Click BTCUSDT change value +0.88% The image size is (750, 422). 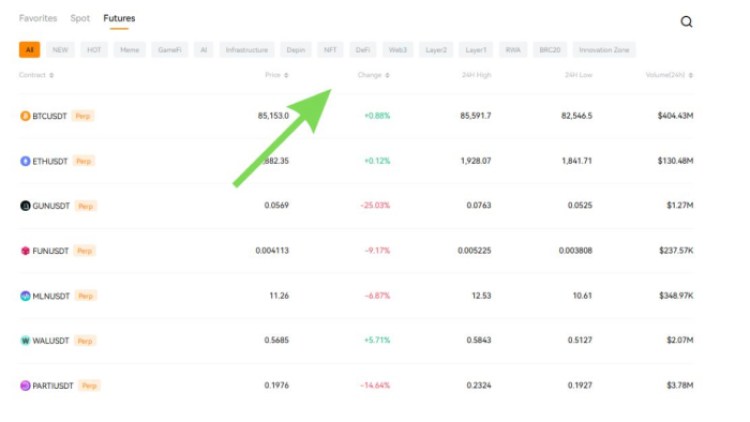point(377,115)
